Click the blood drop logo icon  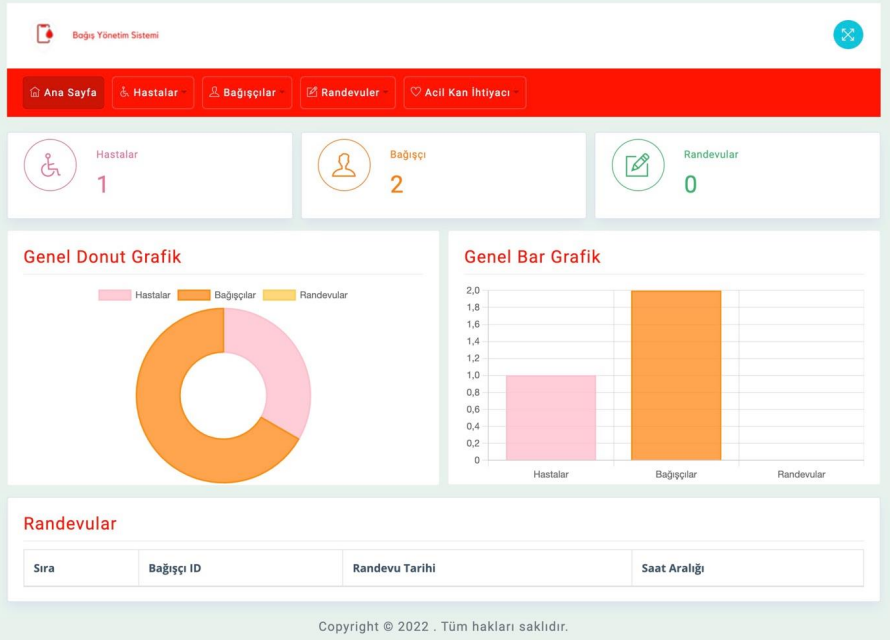42,32
